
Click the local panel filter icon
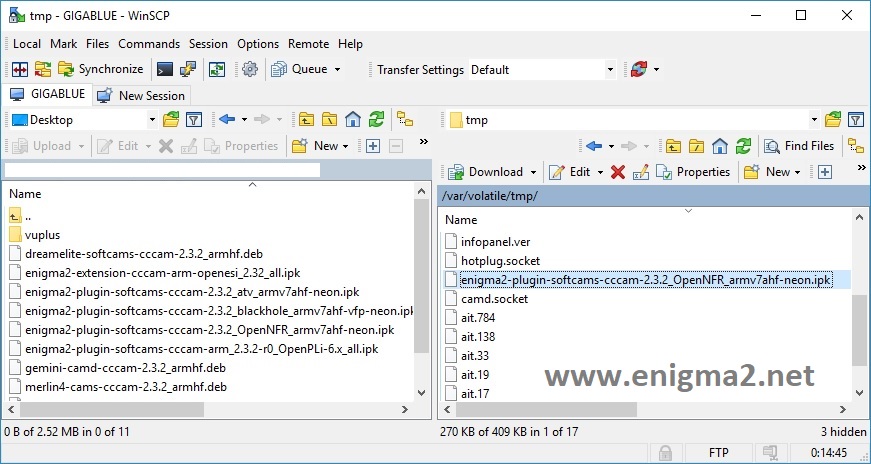(x=193, y=119)
